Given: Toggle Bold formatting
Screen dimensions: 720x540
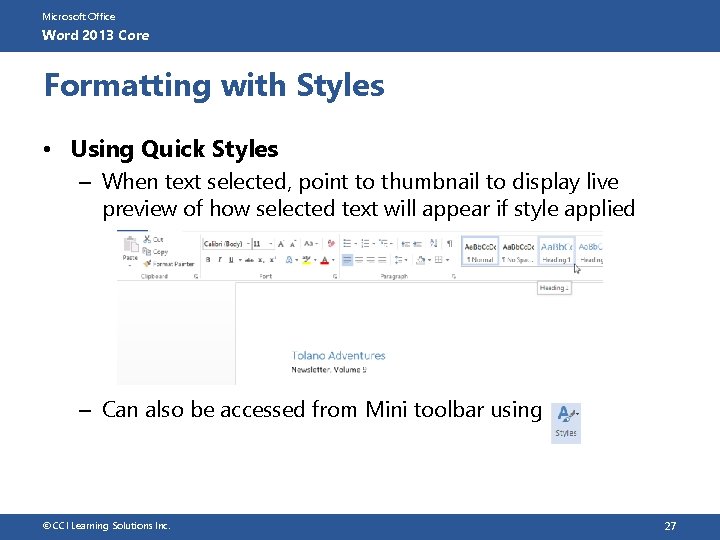Looking at the screenshot, I should pos(208,260).
